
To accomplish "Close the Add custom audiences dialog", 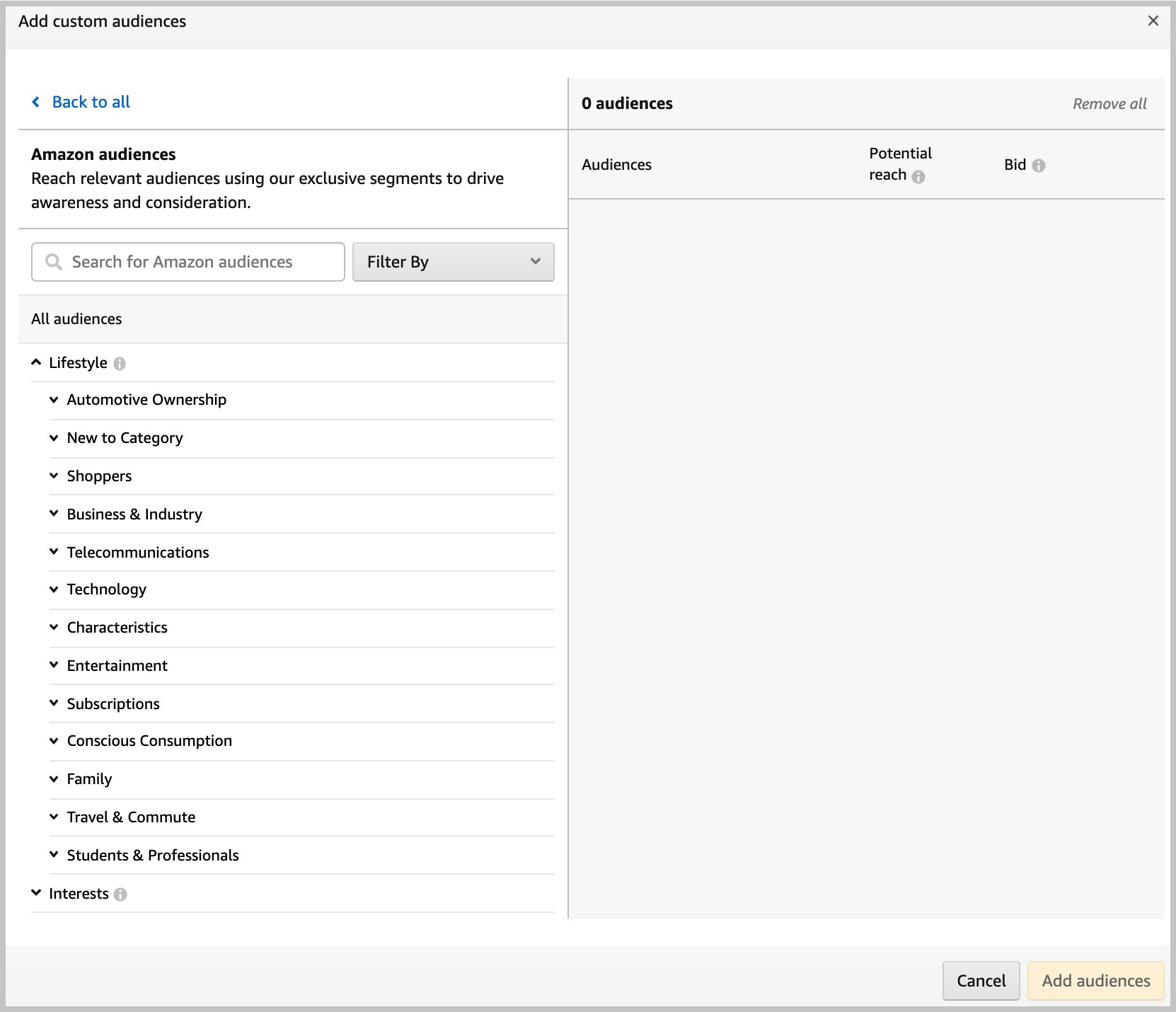I will click(x=1153, y=21).
